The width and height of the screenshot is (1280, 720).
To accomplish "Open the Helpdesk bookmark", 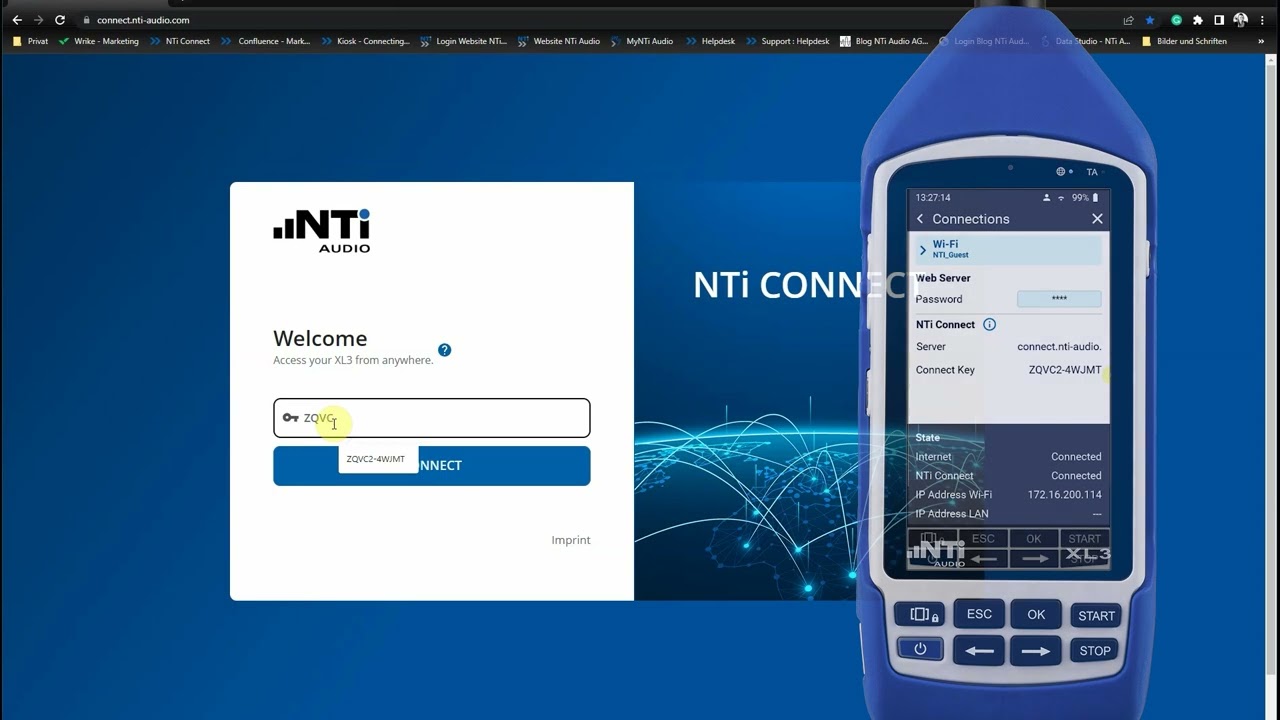I will click(x=710, y=41).
